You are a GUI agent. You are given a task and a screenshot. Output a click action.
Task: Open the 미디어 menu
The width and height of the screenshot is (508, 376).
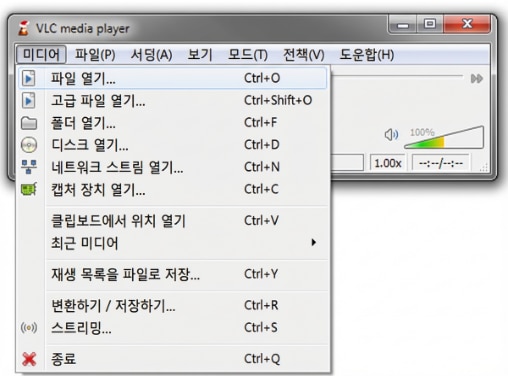click(41, 54)
